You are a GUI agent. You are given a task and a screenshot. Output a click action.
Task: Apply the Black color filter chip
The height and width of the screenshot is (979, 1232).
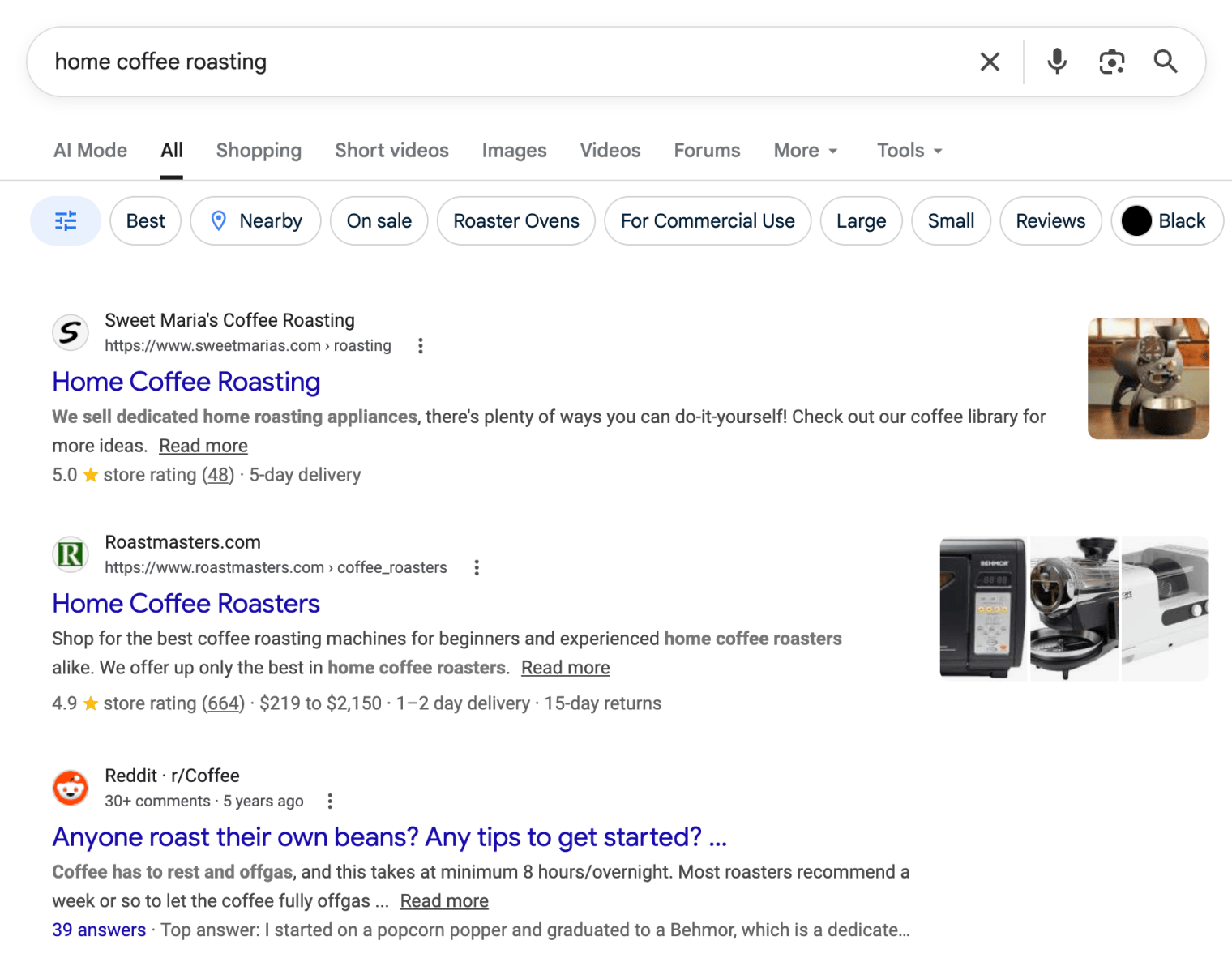point(1166,220)
